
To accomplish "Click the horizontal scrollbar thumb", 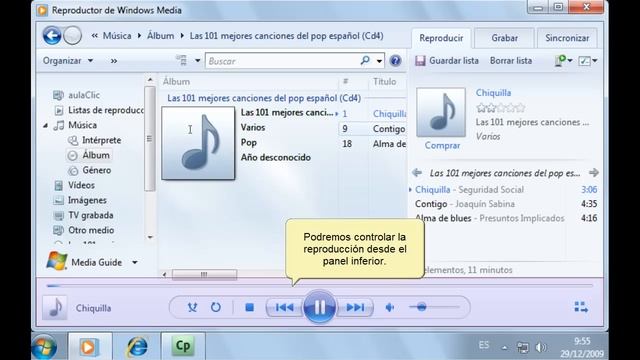I will point(204,275).
